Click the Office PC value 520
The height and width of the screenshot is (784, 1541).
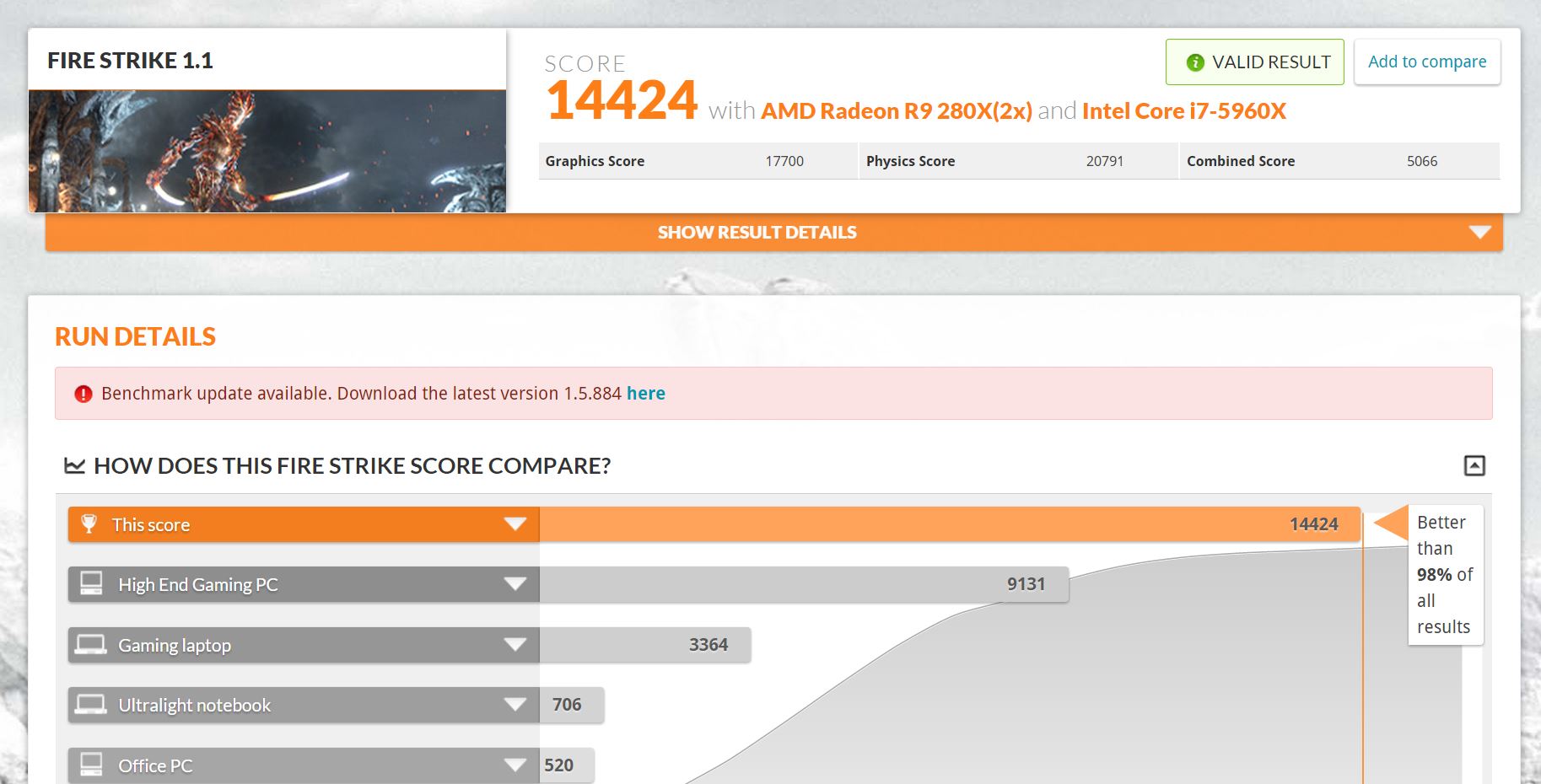[x=558, y=765]
